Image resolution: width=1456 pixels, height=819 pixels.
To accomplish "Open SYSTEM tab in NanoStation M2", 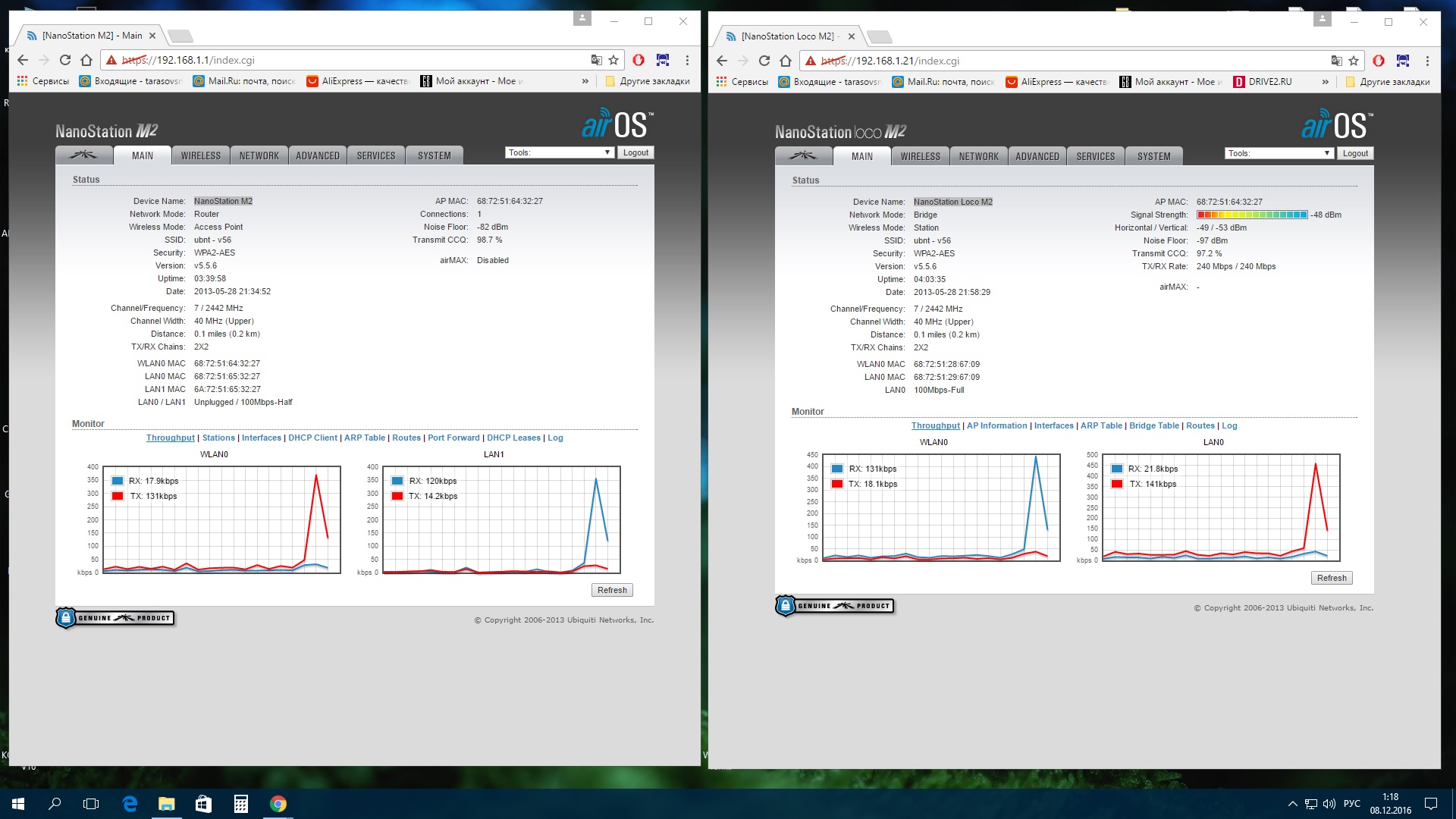I will pyautogui.click(x=435, y=155).
